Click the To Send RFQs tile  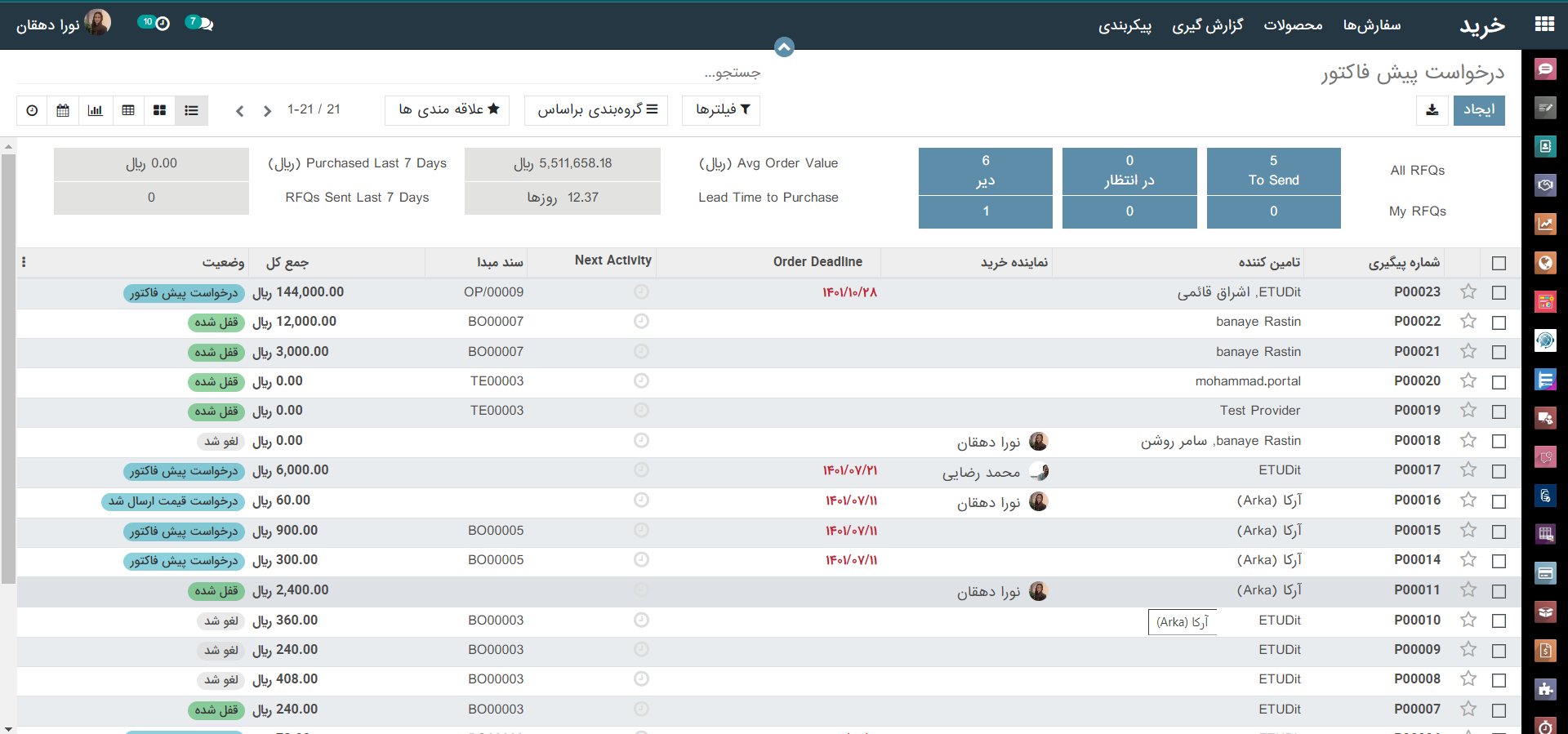click(x=1273, y=171)
